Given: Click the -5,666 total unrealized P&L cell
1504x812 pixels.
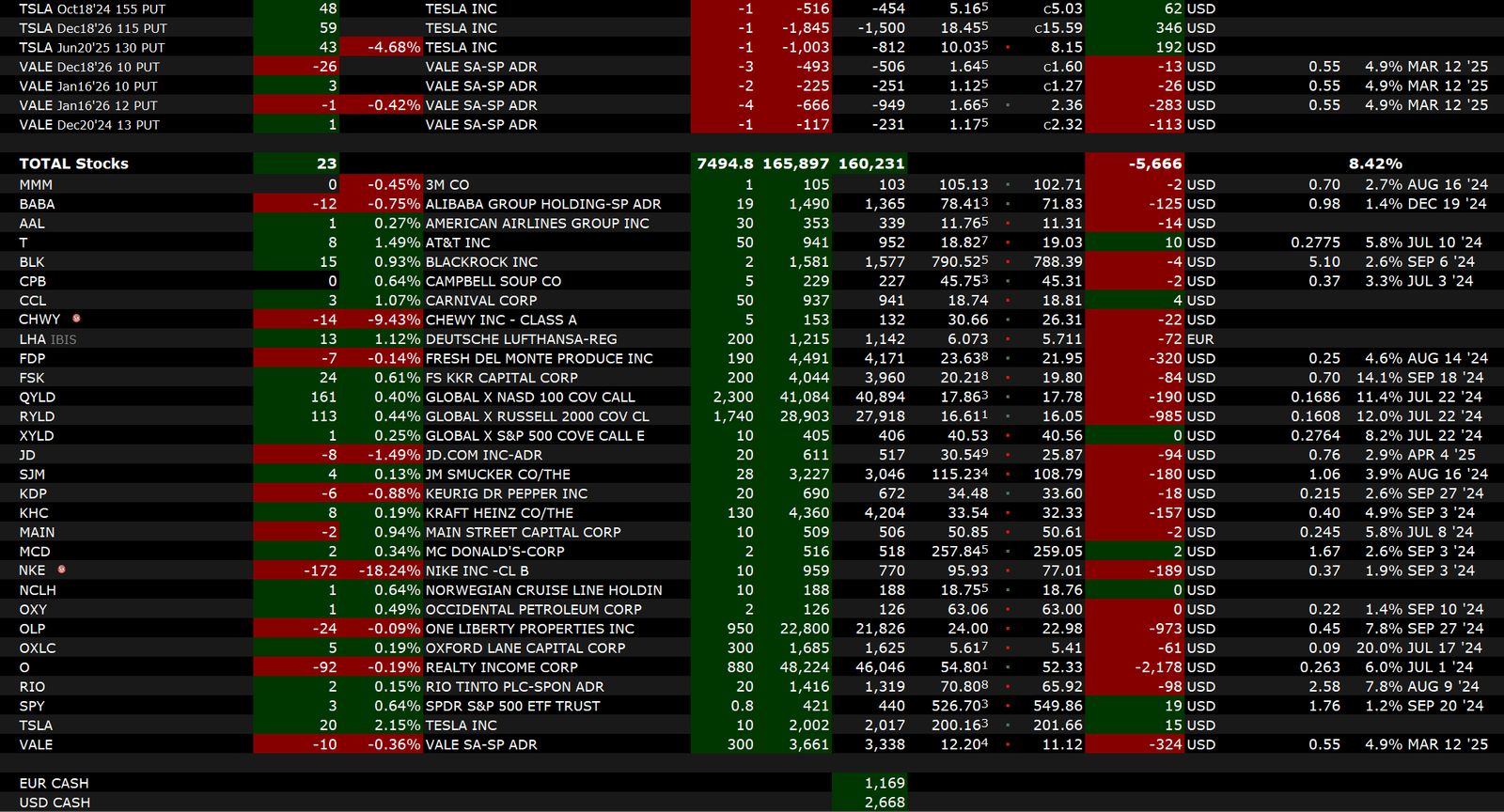Looking at the screenshot, I should 1155,164.
